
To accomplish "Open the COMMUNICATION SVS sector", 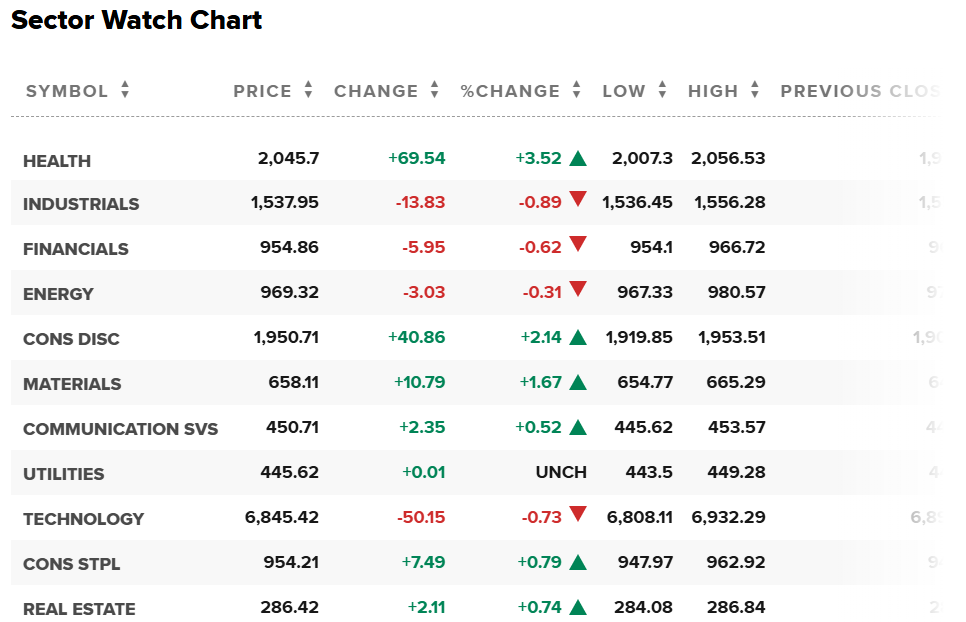I will (120, 429).
